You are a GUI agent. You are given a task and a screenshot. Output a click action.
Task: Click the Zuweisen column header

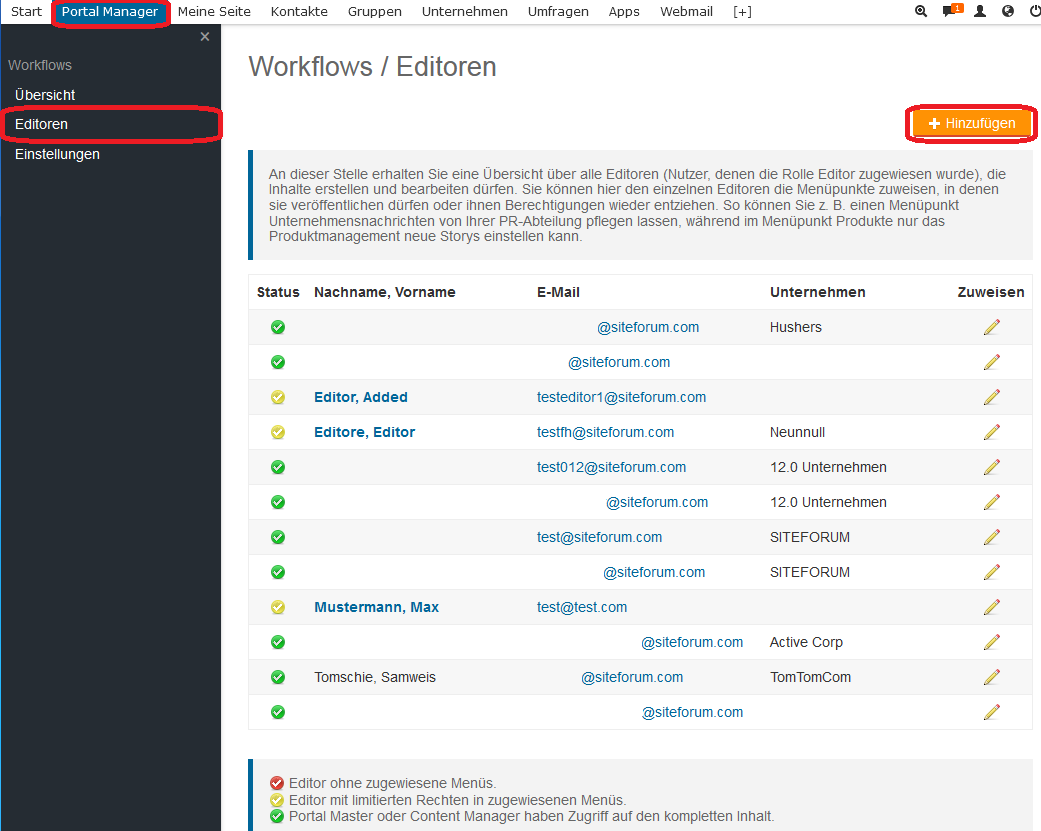tap(991, 292)
